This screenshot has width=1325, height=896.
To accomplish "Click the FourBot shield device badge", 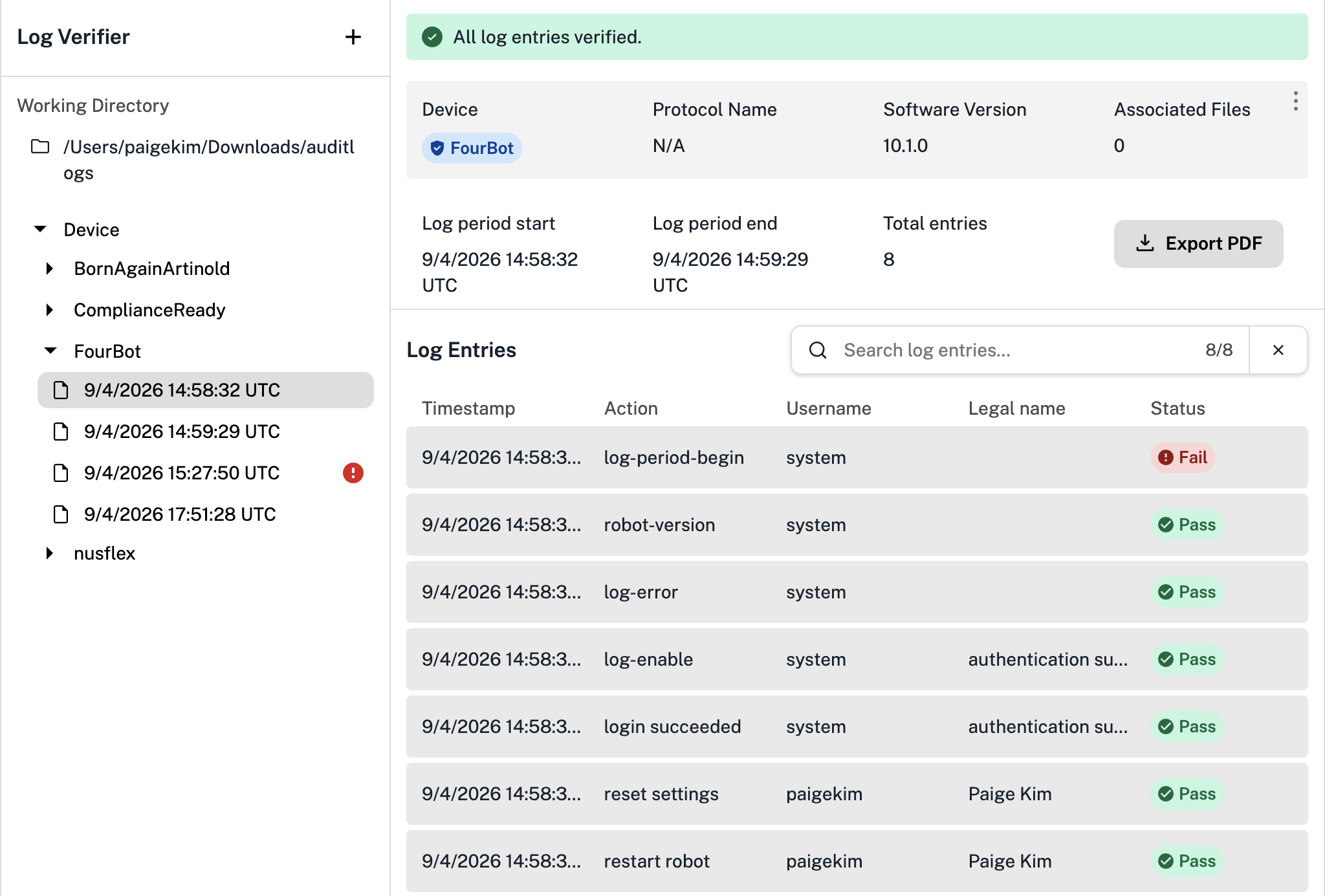I will click(472, 148).
